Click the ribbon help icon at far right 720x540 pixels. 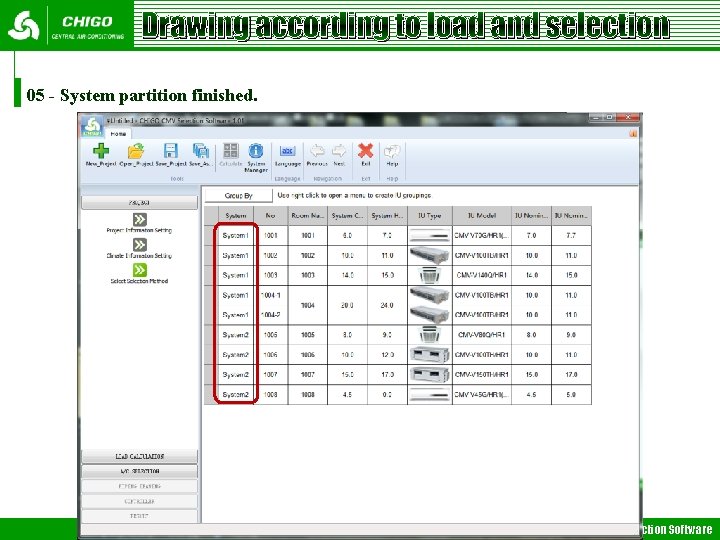click(633, 134)
